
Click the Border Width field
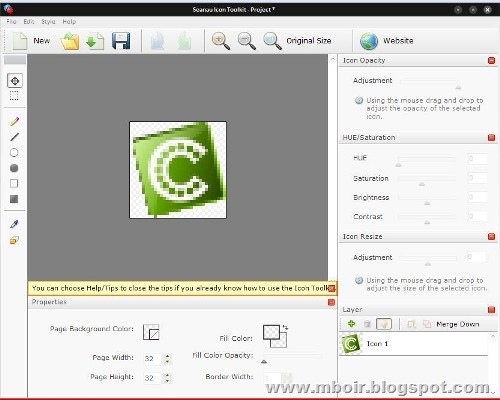pos(272,378)
